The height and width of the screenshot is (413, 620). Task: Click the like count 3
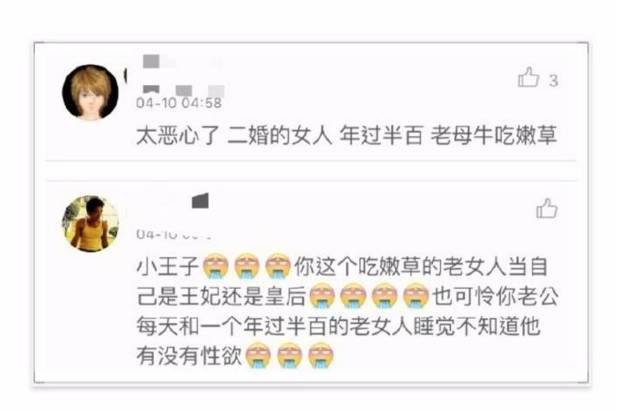(553, 81)
